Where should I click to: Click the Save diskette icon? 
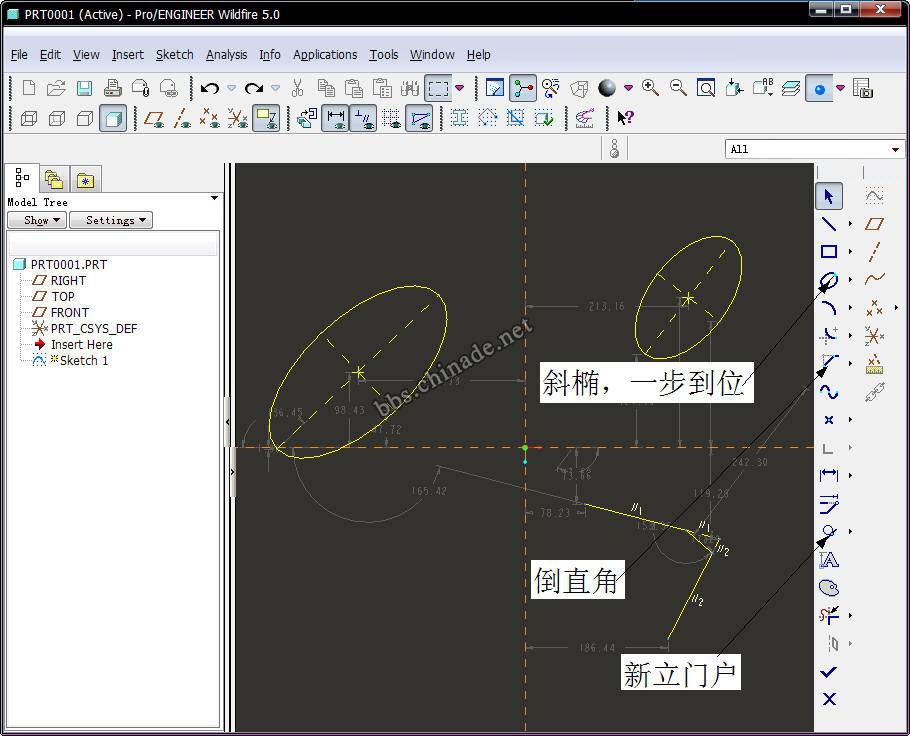pos(85,88)
